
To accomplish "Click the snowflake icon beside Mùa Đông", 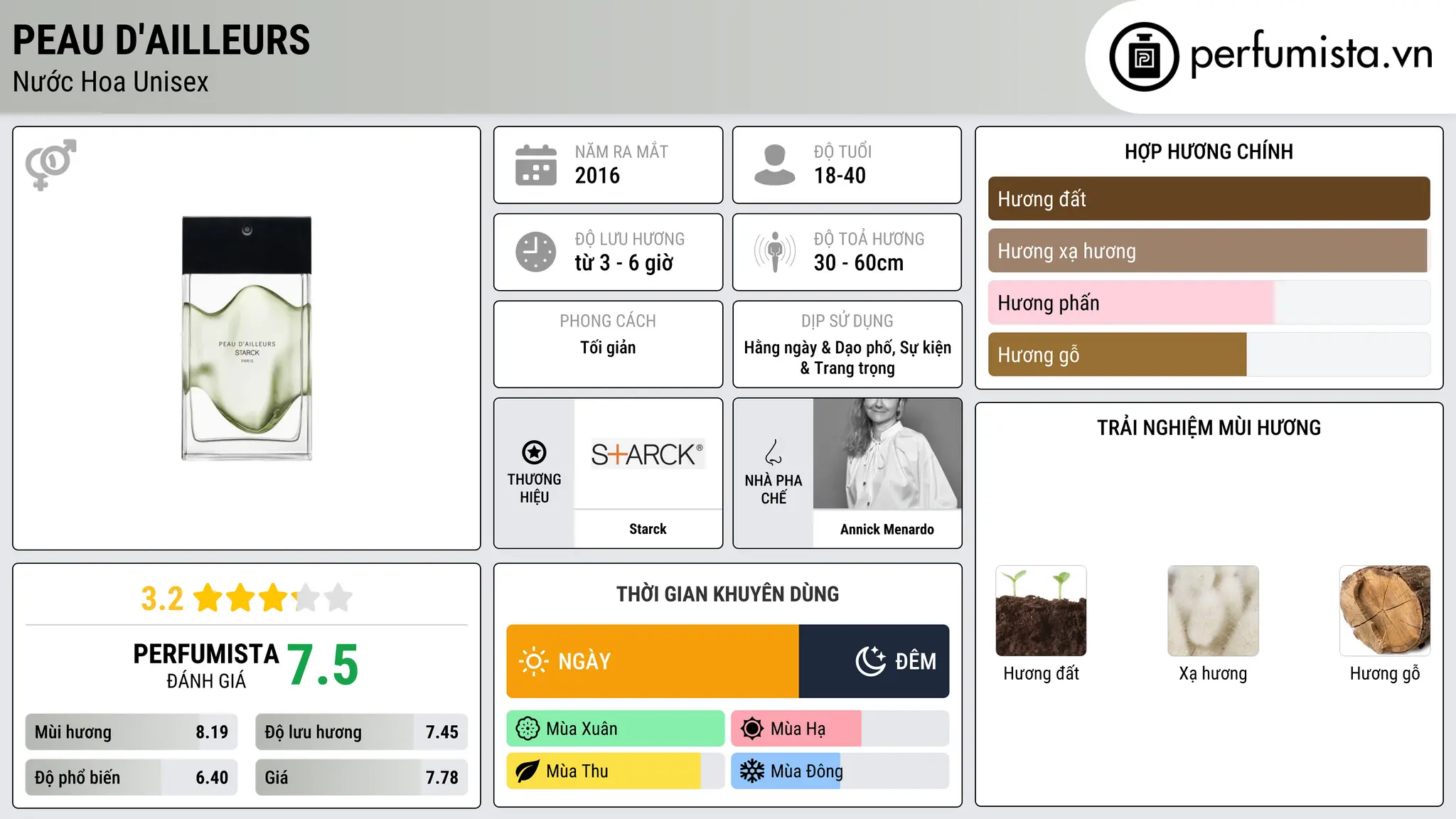I will 752,771.
